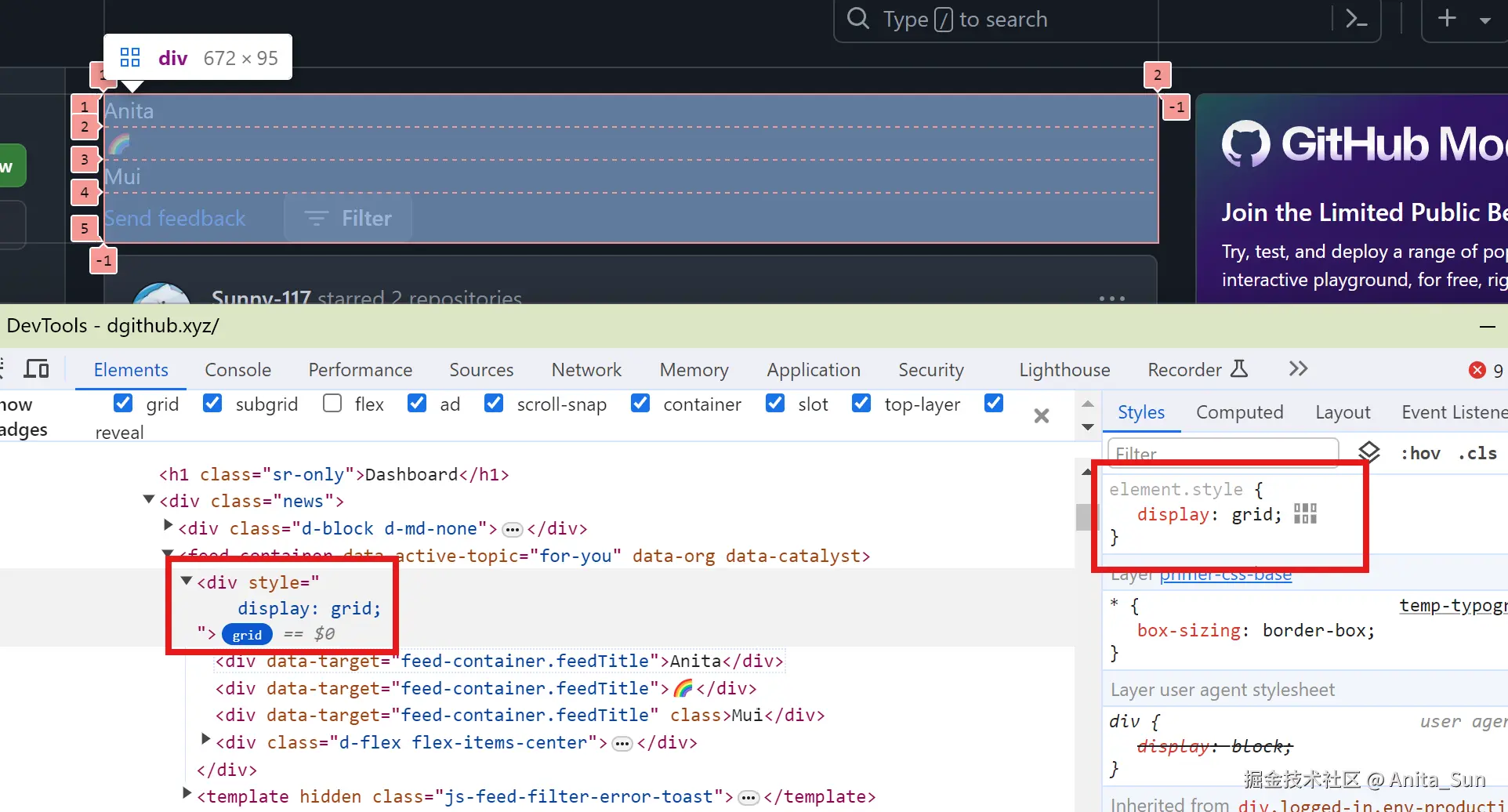Open the Event Listeners pane tab
This screenshot has height=812, width=1508.
point(1454,412)
